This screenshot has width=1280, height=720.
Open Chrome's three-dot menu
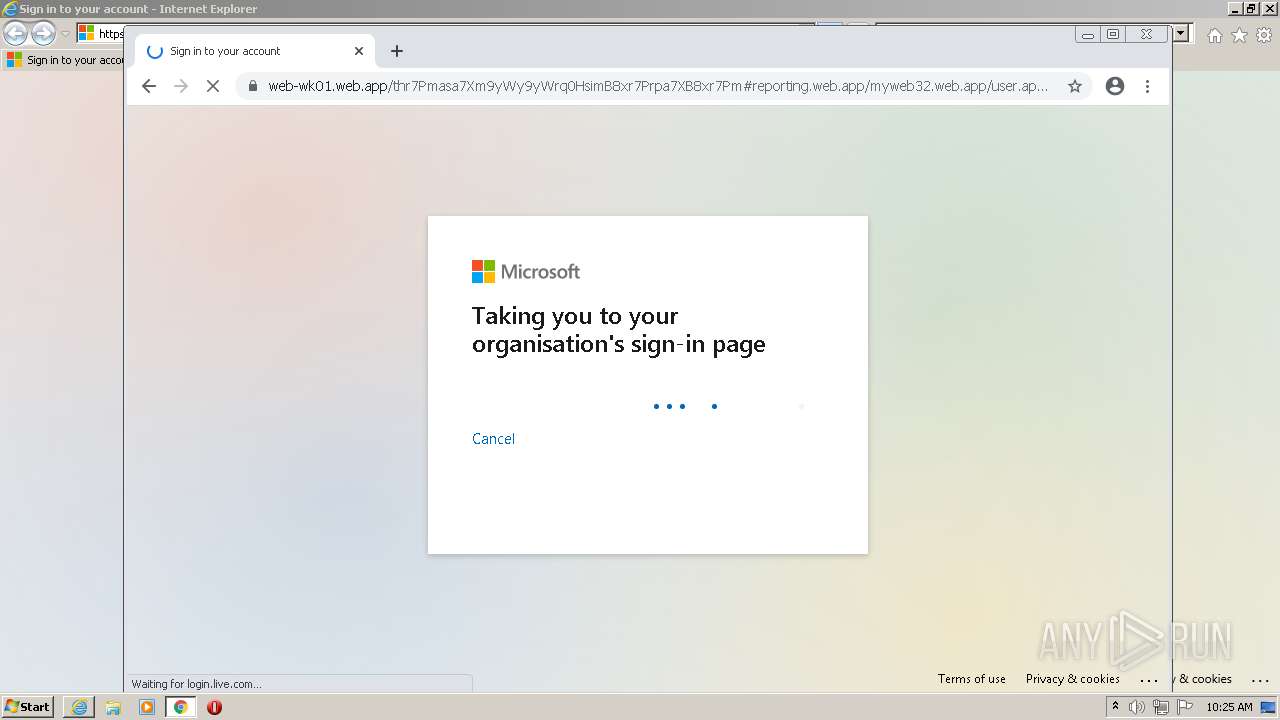[1147, 86]
